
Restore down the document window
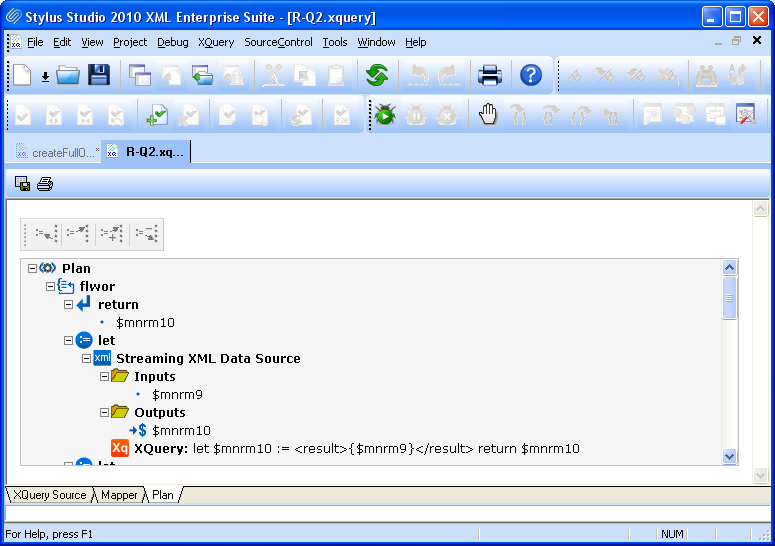click(x=736, y=41)
